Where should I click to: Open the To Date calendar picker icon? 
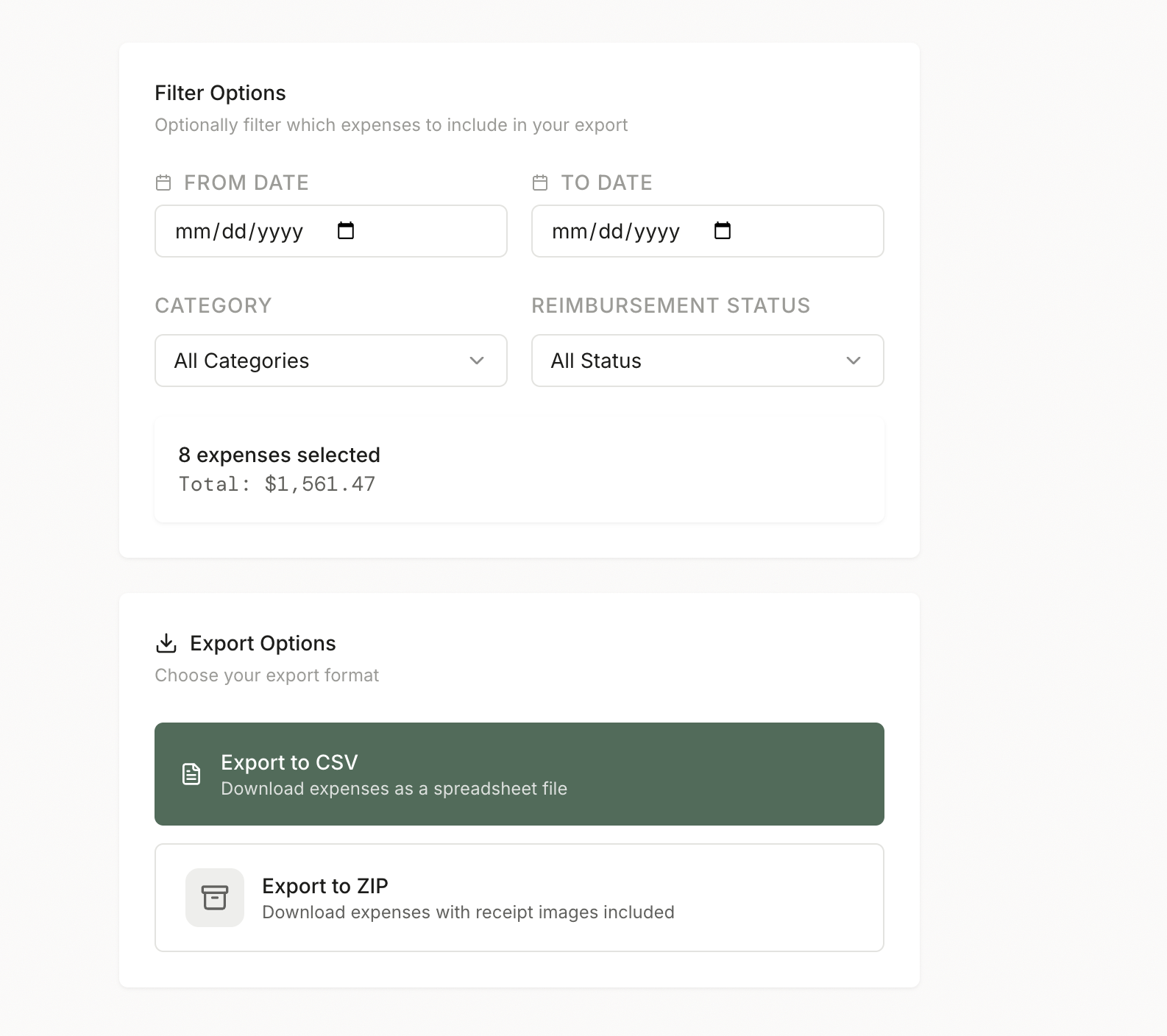[x=723, y=231]
